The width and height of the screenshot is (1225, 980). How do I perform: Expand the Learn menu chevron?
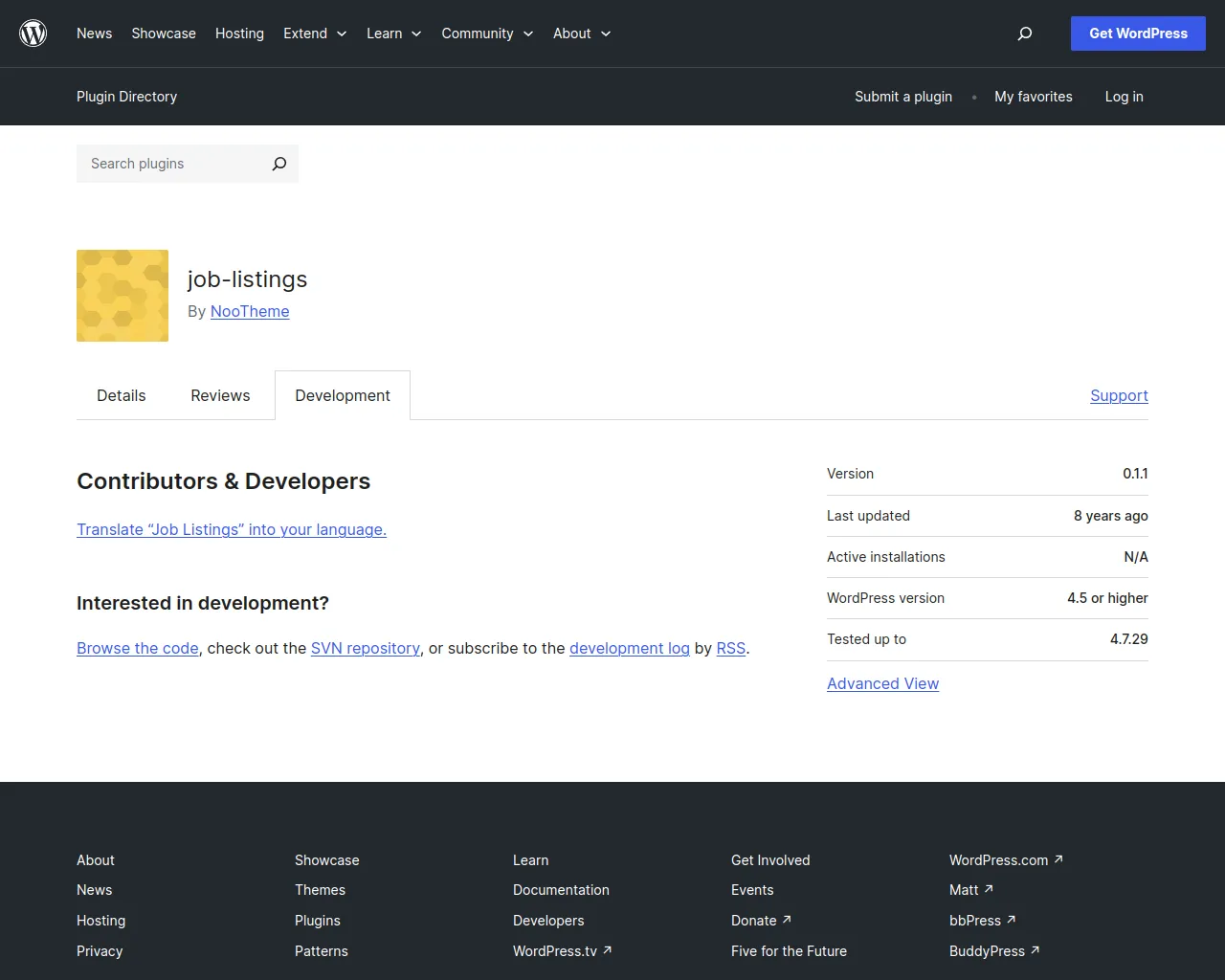(416, 33)
